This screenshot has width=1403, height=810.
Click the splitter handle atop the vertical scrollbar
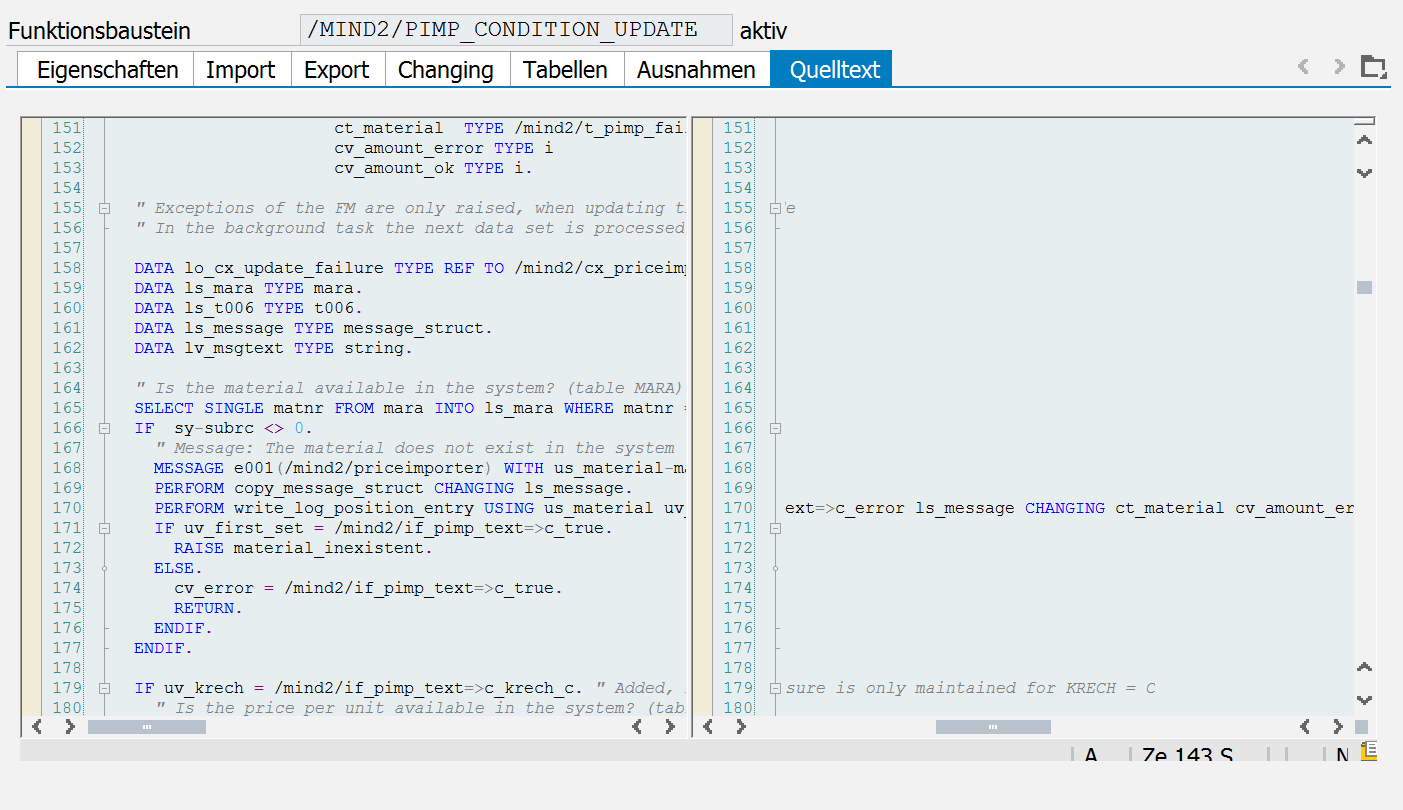pos(1365,121)
